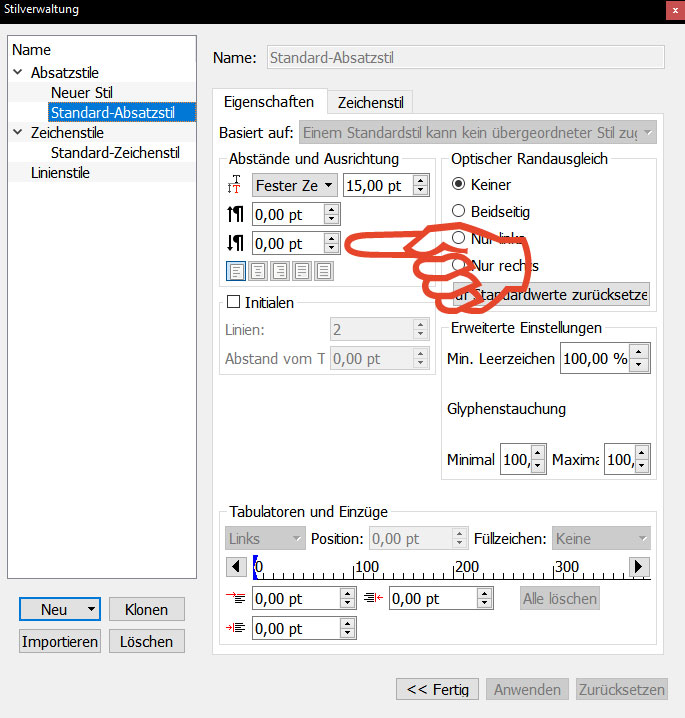Select right text alignment icon
Image resolution: width=685 pixels, height=718 pixels.
(x=280, y=271)
